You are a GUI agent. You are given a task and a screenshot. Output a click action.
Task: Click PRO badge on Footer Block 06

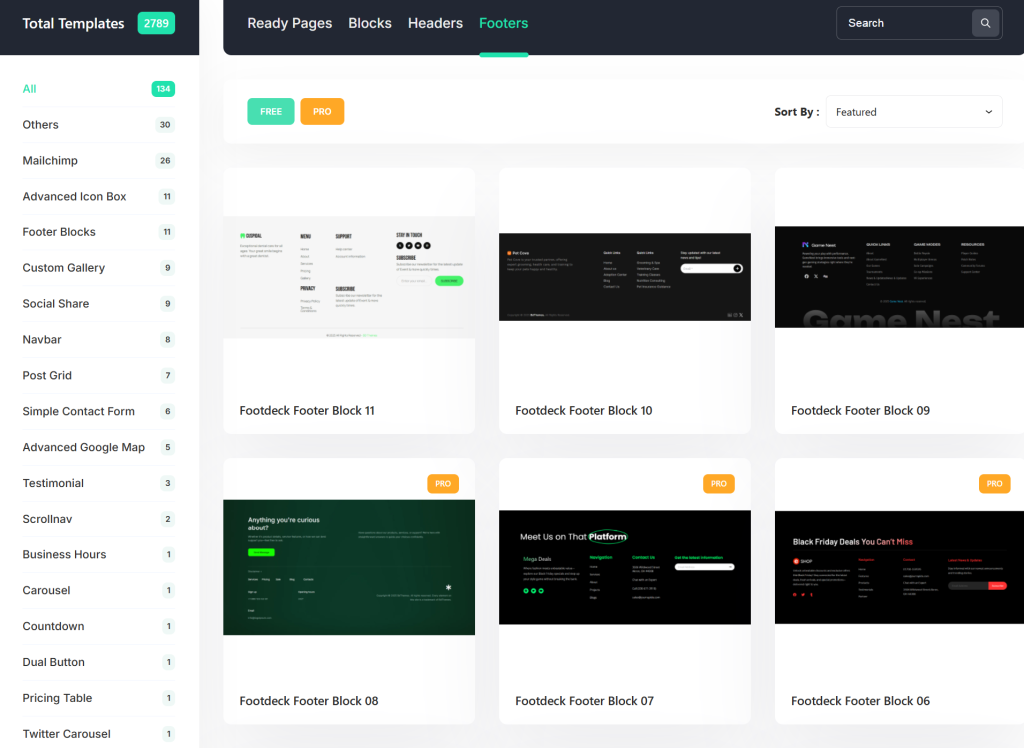click(x=994, y=483)
